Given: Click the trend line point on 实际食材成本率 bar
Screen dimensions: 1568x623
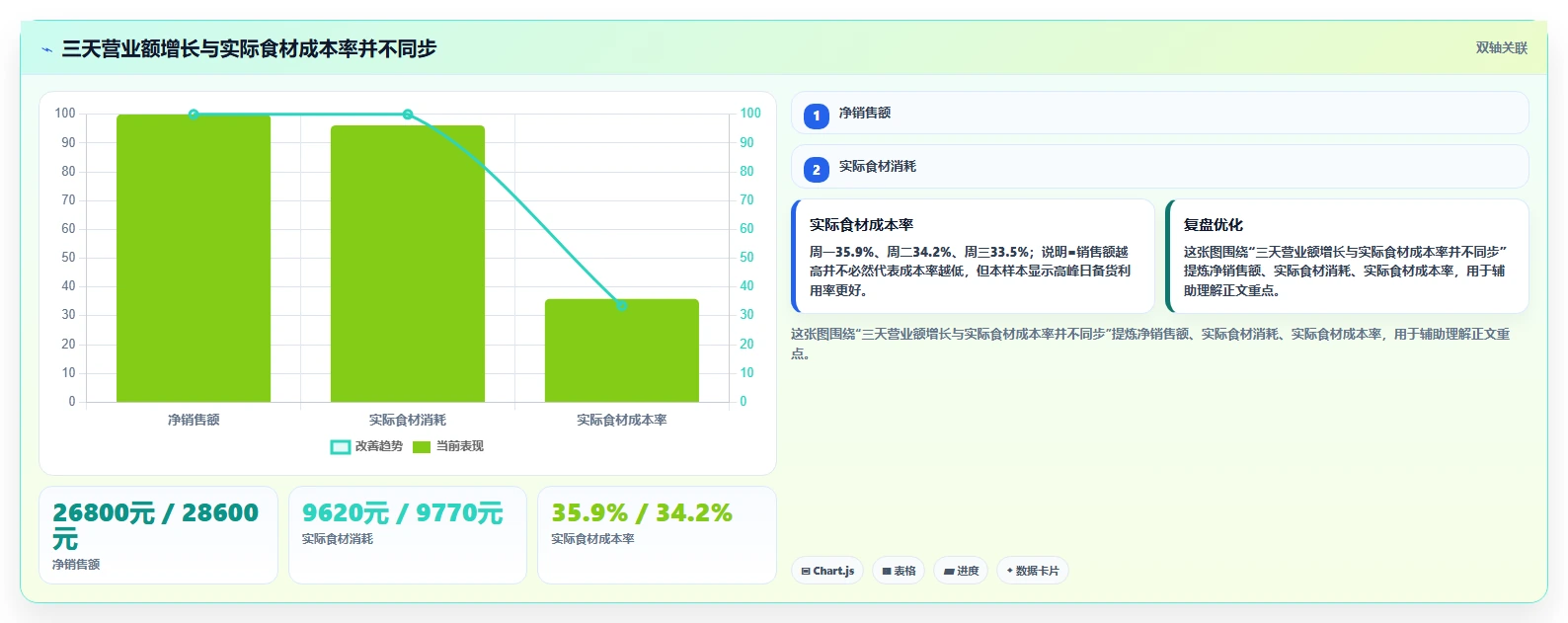Looking at the screenshot, I should click(622, 306).
